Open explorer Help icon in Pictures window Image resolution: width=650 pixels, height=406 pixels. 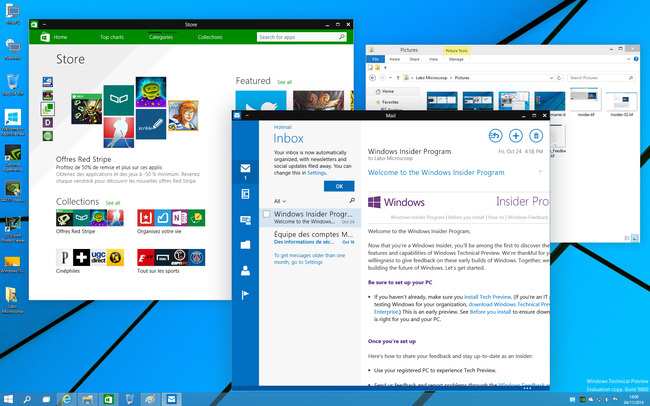pyautogui.click(x=636, y=59)
